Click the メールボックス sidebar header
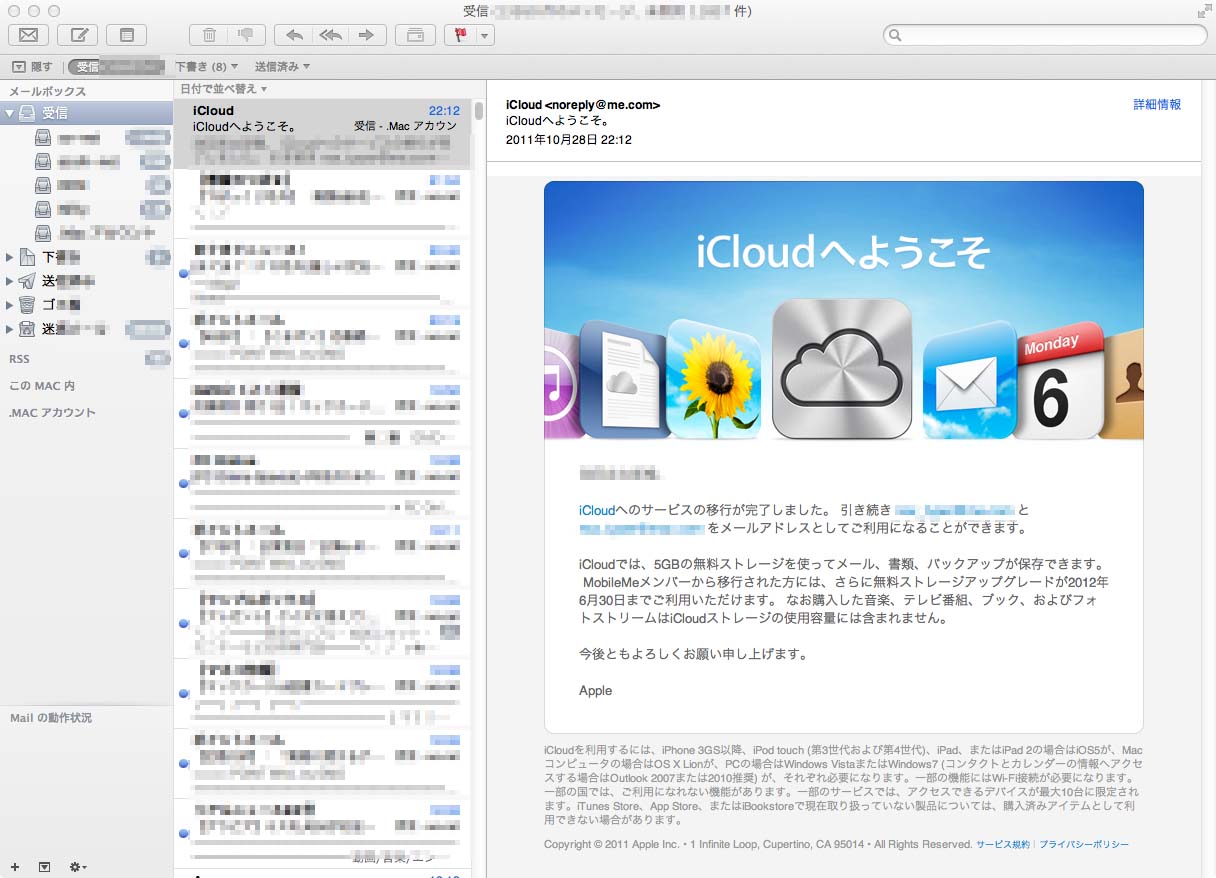The height and width of the screenshot is (878, 1216). (x=47, y=91)
